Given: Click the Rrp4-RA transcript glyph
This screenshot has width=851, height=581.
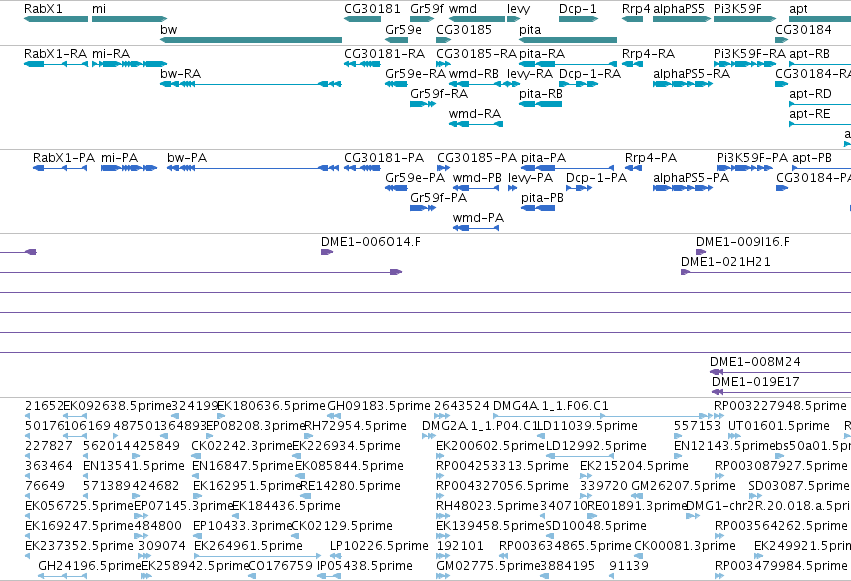Looking at the screenshot, I should pos(632,64).
